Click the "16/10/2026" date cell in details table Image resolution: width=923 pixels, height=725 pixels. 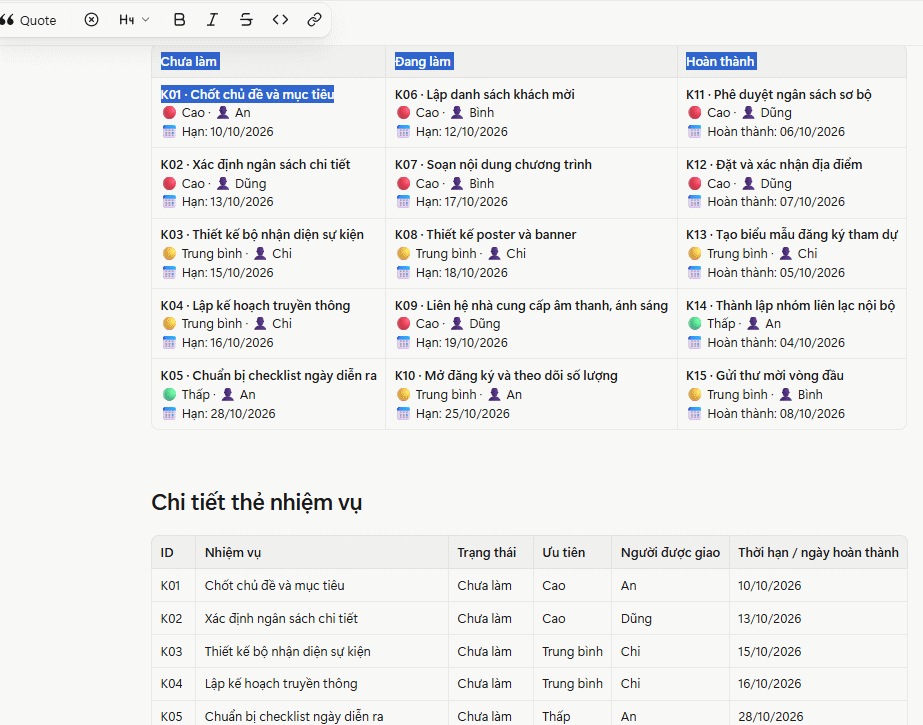tap(770, 684)
